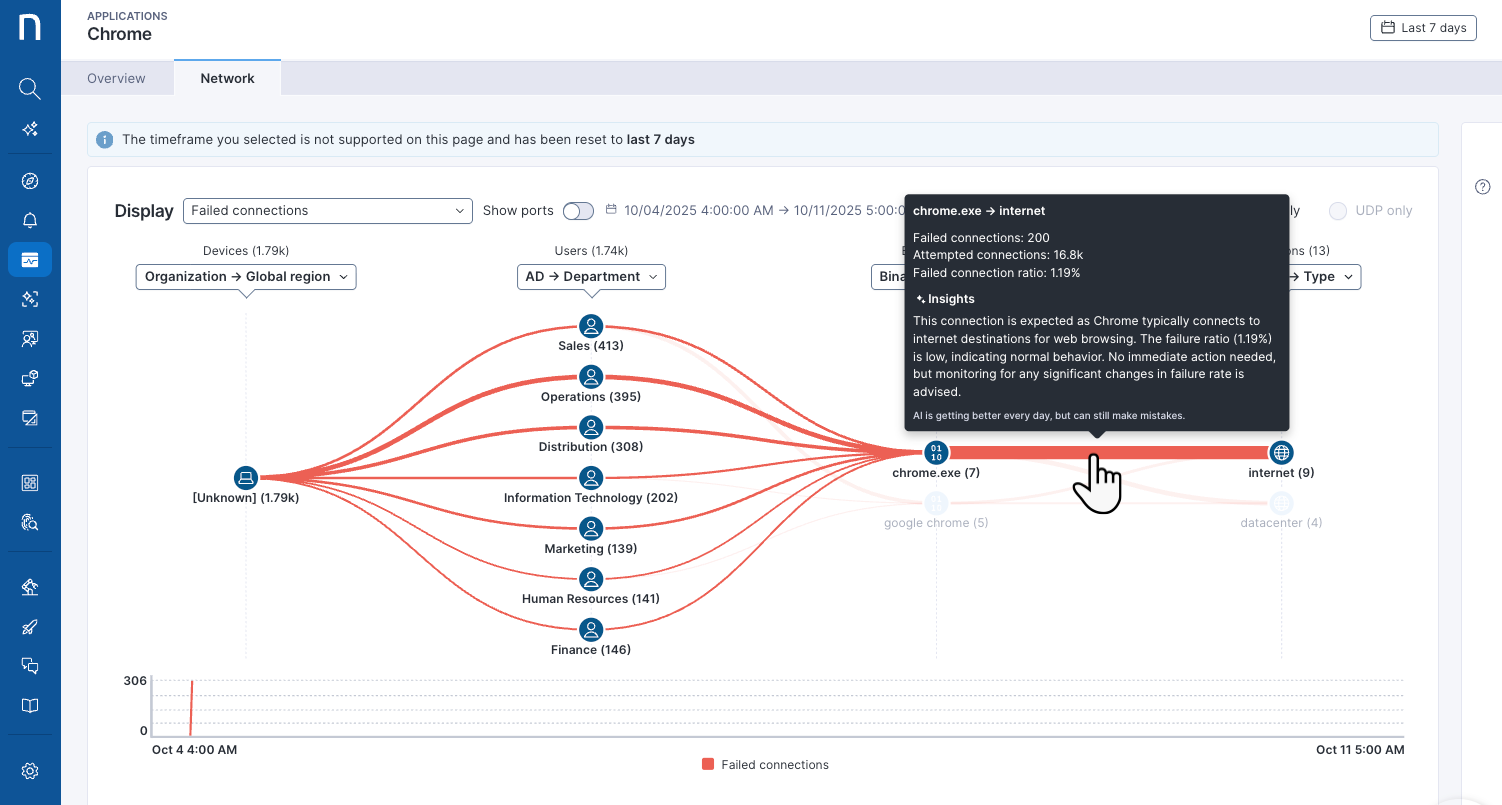Image resolution: width=1502 pixels, height=805 pixels.
Task: Select the Network tab
Action: click(227, 78)
